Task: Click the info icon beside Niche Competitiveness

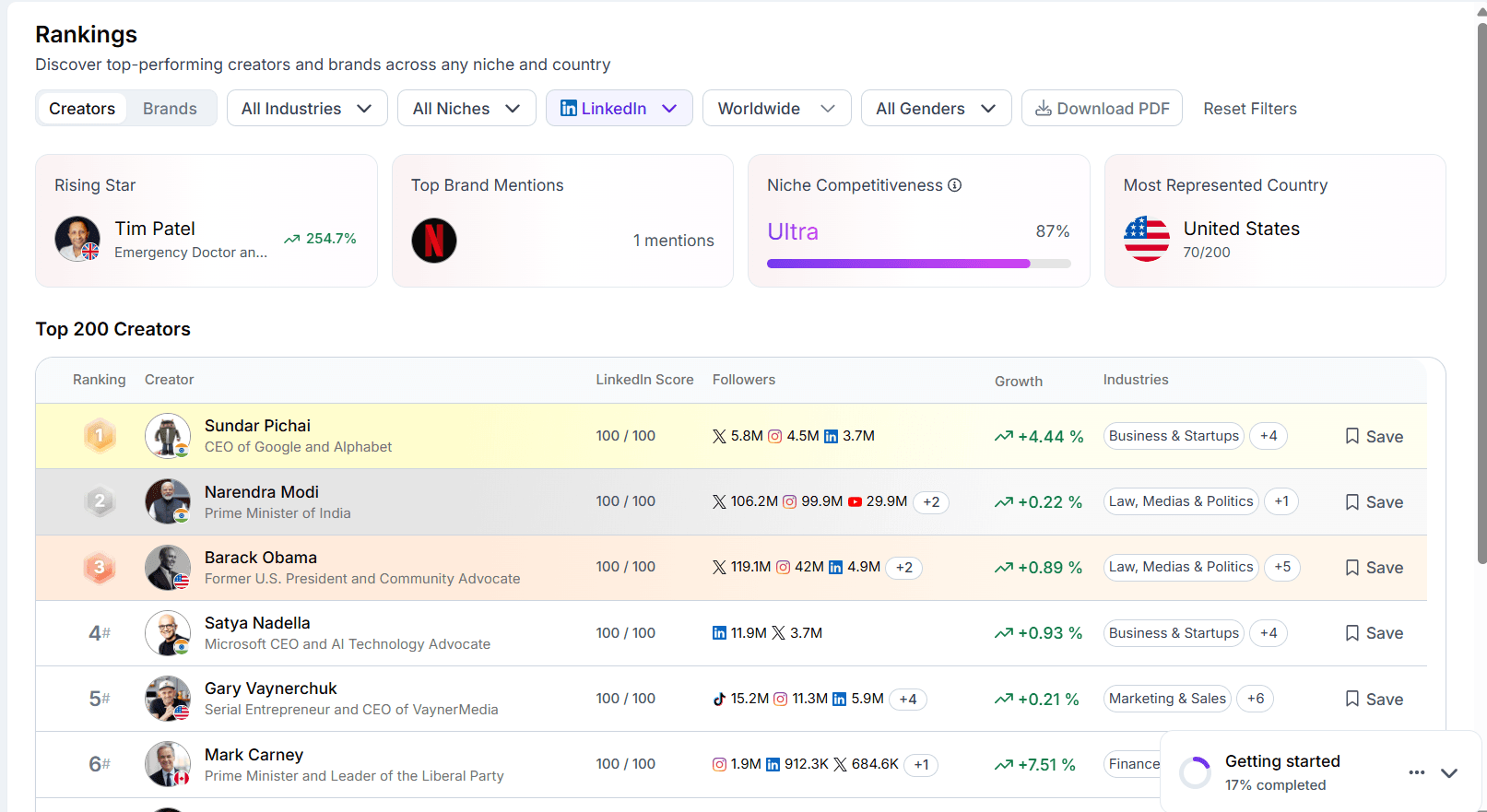Action: point(955,185)
